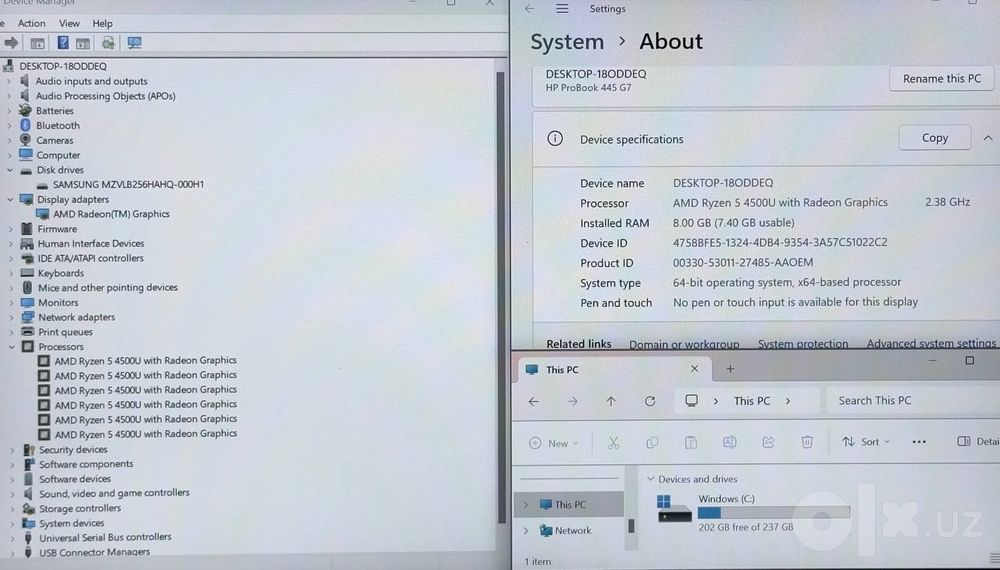Go back in the Settings window
The width and height of the screenshot is (1000, 570).
click(529, 9)
